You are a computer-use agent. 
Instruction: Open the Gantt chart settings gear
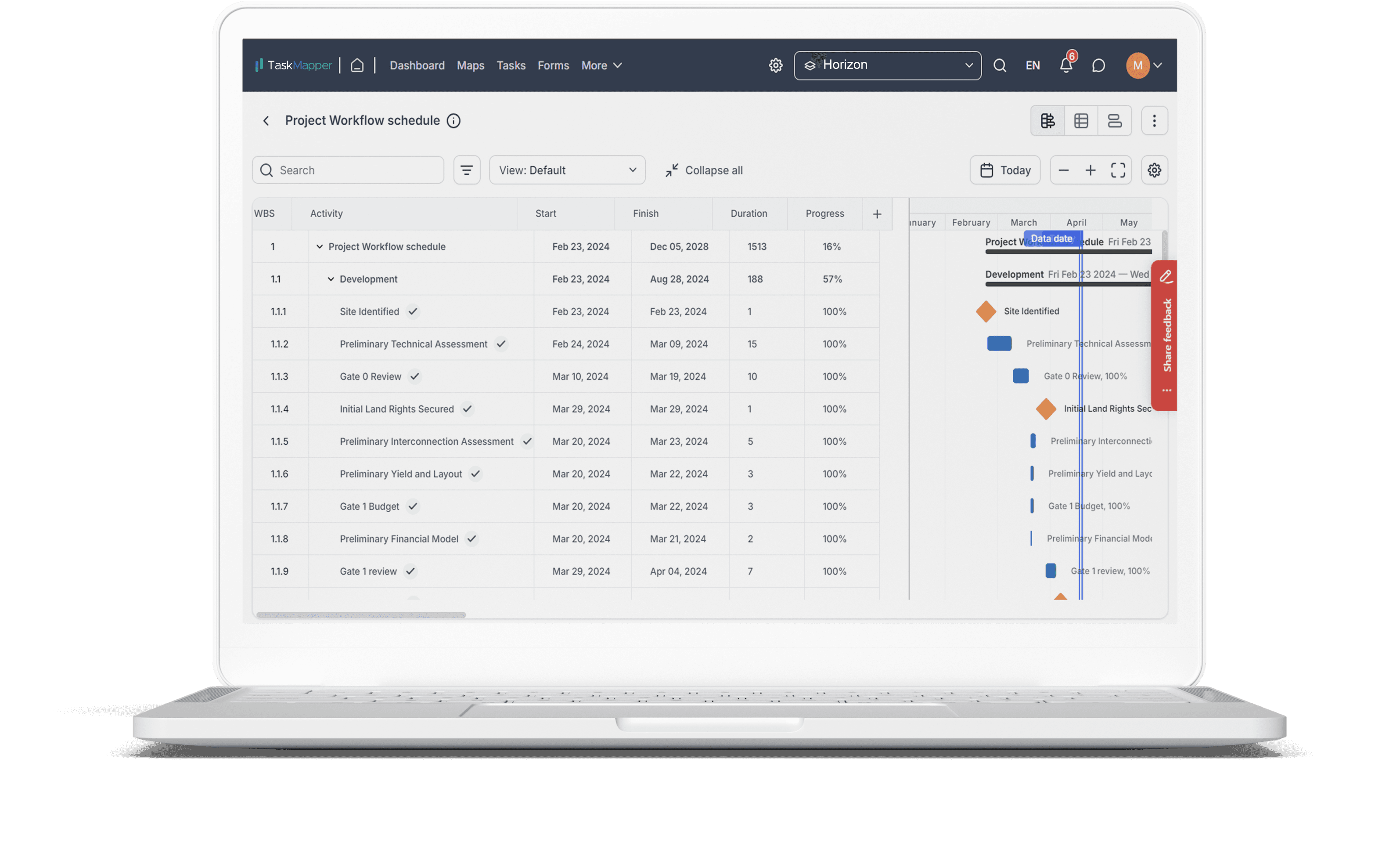tap(1154, 170)
